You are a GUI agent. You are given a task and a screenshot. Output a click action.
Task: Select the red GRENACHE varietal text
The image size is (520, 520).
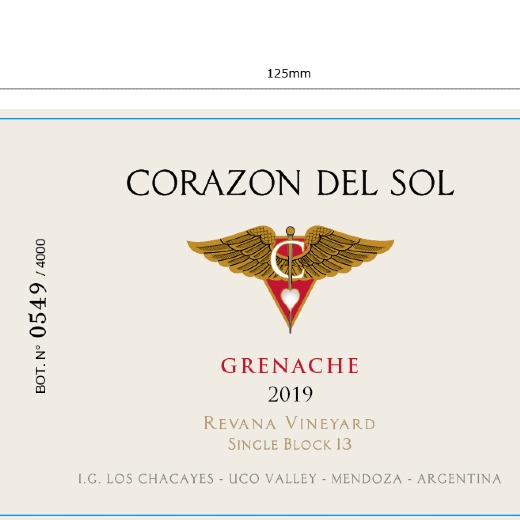pyautogui.click(x=290, y=365)
